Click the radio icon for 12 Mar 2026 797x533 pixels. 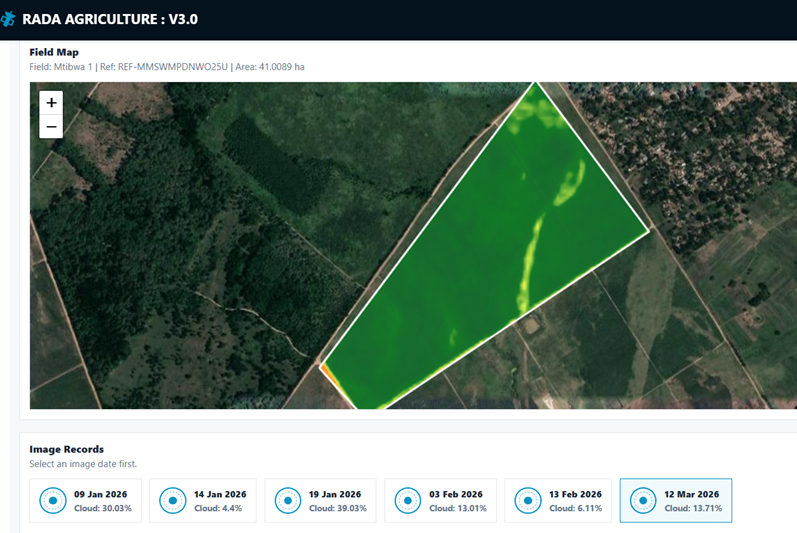643,500
